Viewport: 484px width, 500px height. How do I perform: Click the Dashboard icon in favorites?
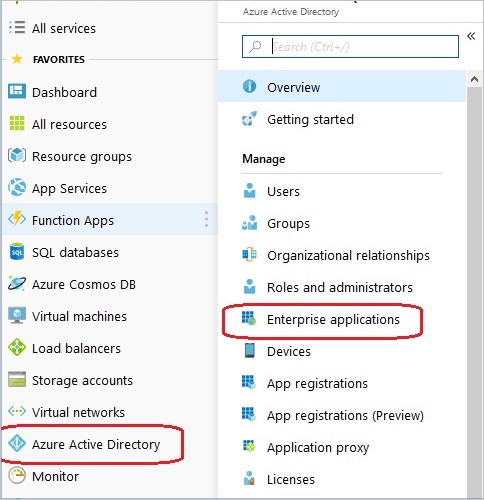(17, 92)
